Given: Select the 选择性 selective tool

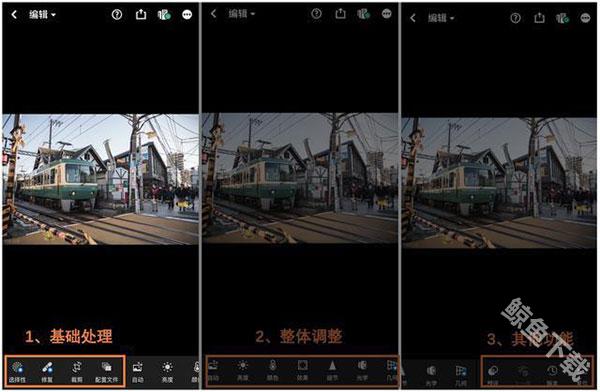Looking at the screenshot, I should coord(17,372).
